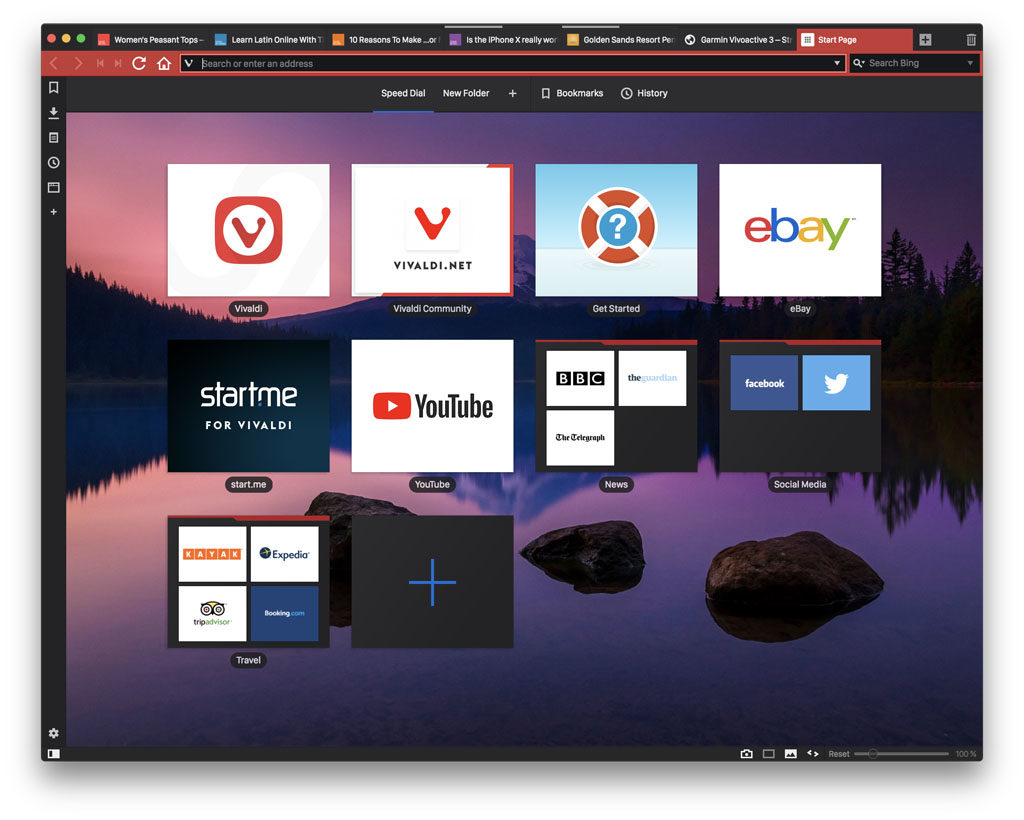The height and width of the screenshot is (820, 1024).
Task: Open the Downloads panel in the sidebar
Action: pos(53,113)
